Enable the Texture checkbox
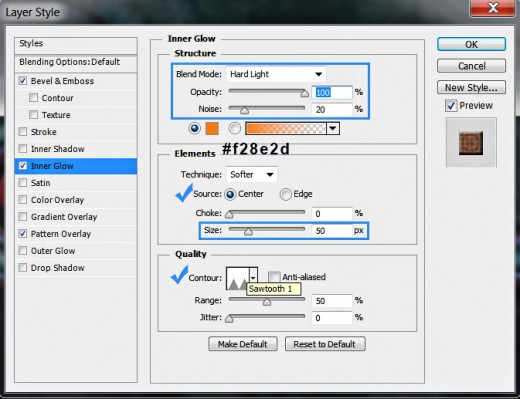The height and width of the screenshot is (399, 520). (33, 115)
